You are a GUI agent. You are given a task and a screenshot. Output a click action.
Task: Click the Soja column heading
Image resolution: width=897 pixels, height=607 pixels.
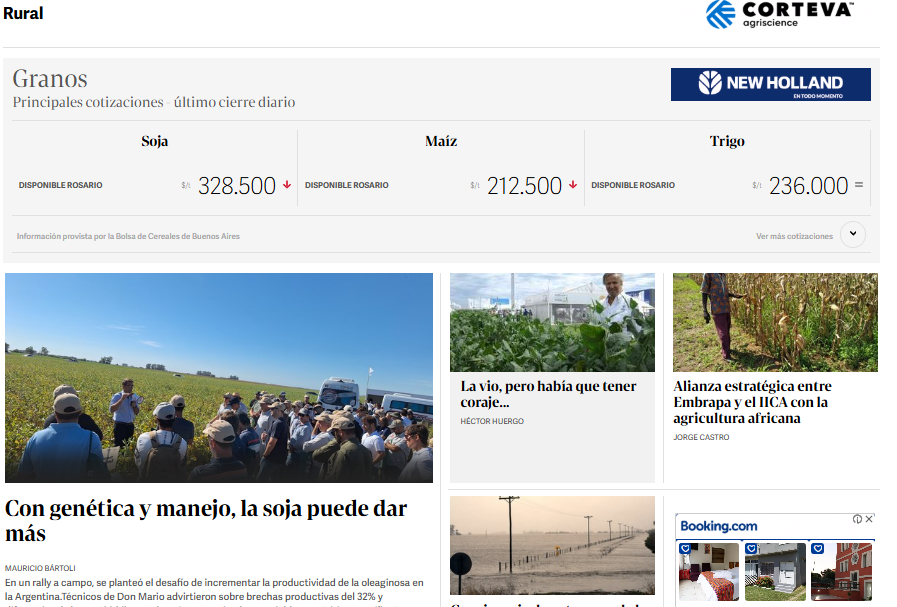(x=154, y=141)
